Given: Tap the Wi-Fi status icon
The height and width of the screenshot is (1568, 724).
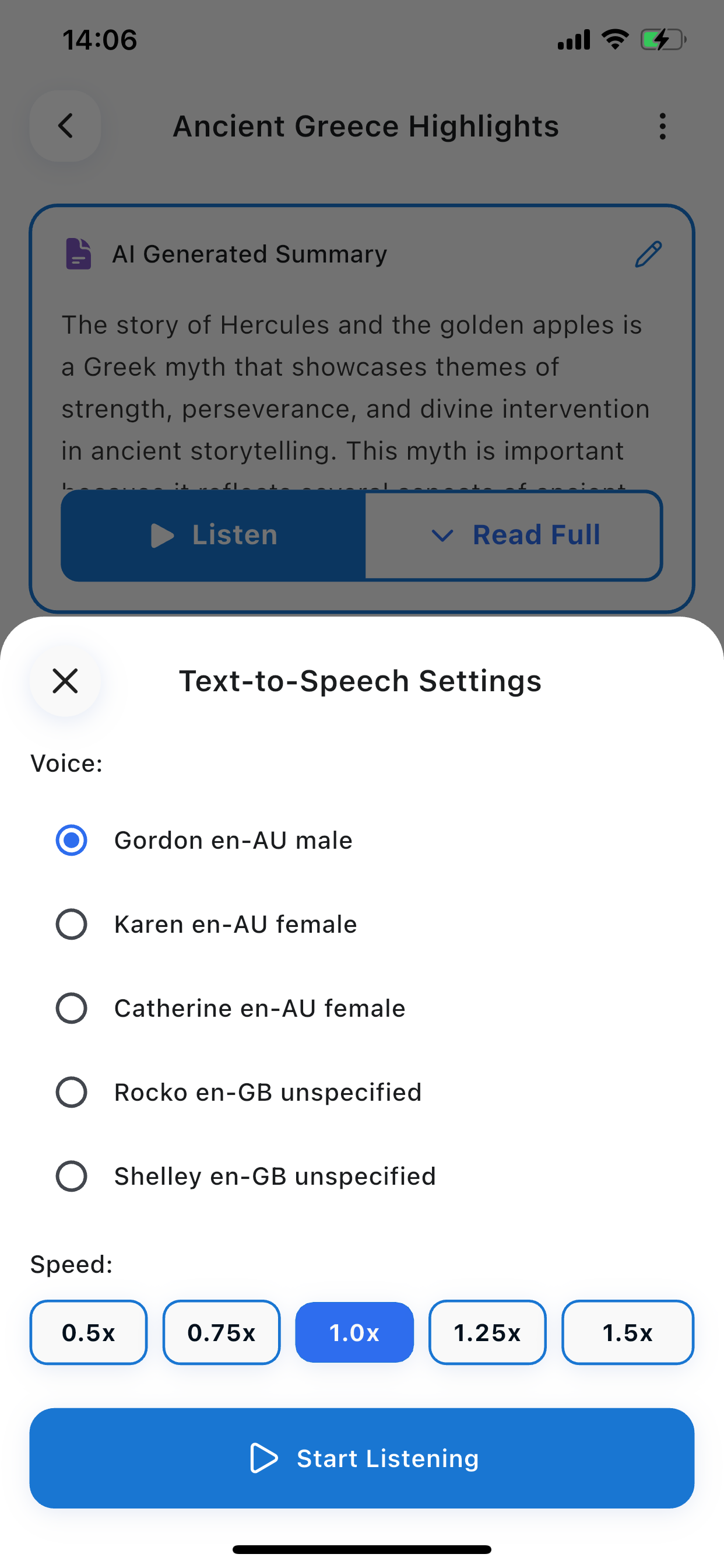Looking at the screenshot, I should [x=614, y=40].
